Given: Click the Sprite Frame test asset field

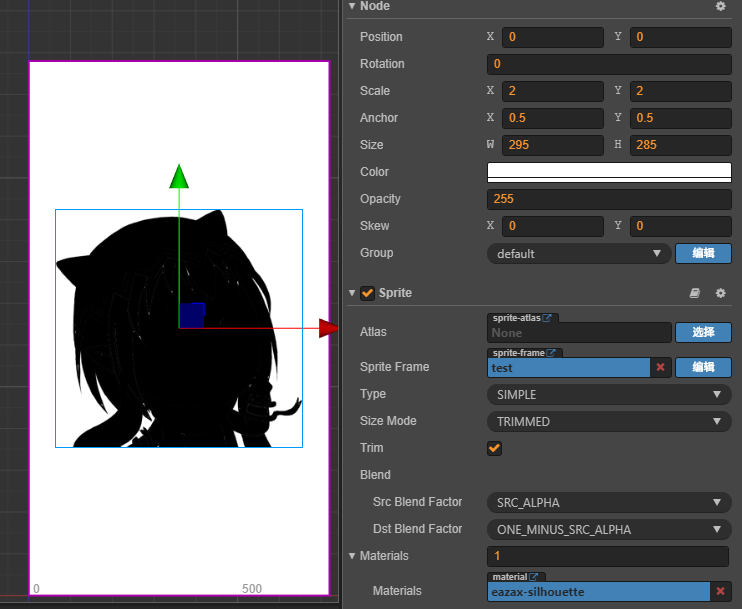Looking at the screenshot, I should tap(568, 368).
